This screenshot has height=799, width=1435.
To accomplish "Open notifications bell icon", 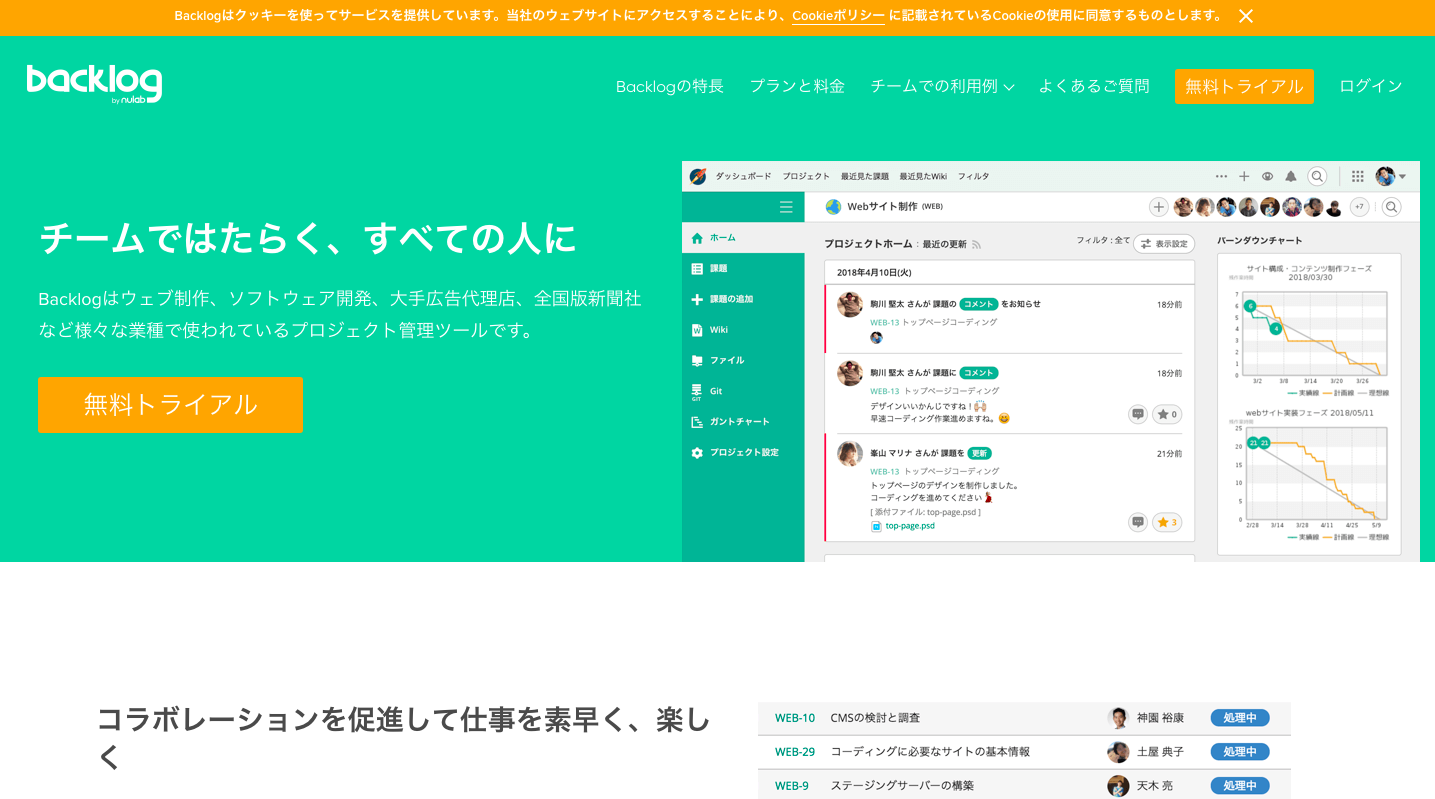I will pos(1291,176).
